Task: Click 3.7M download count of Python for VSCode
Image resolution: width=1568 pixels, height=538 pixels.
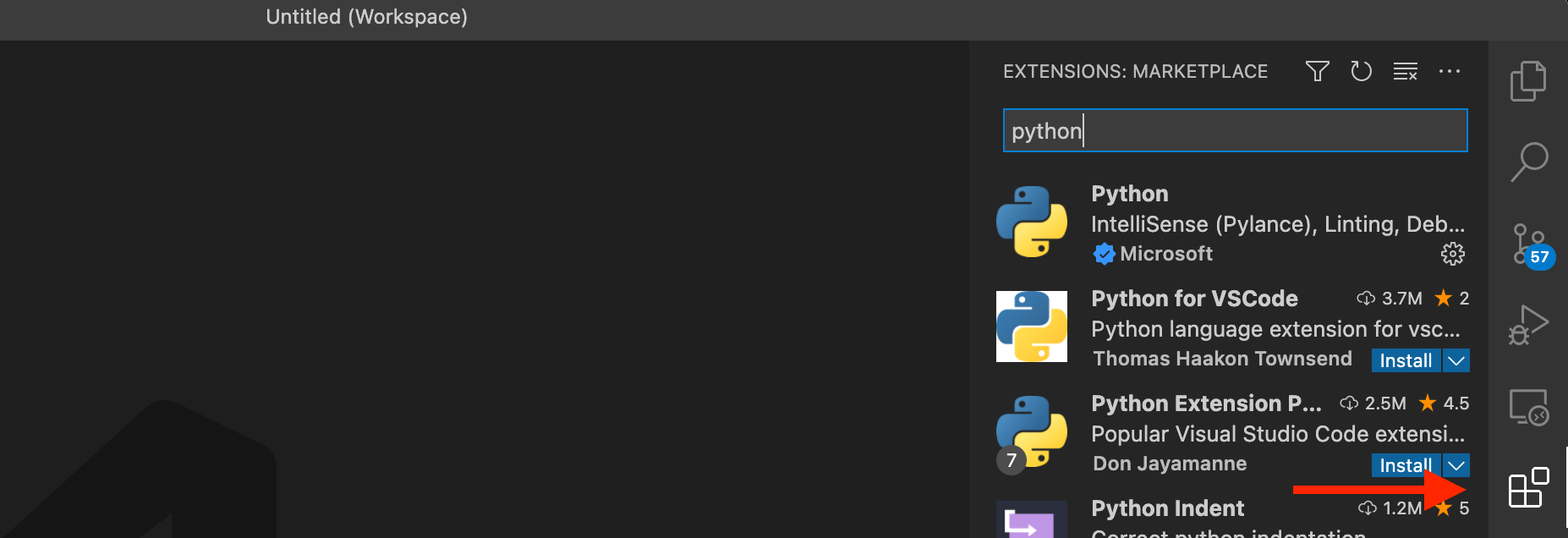Action: [1390, 299]
